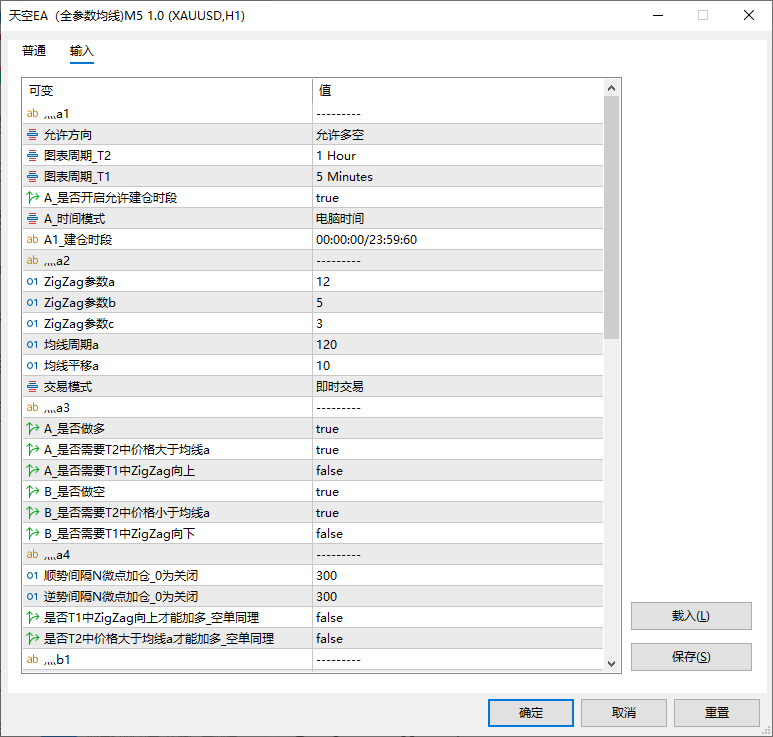Edit the ZigZag参数b value 5

pos(457,303)
